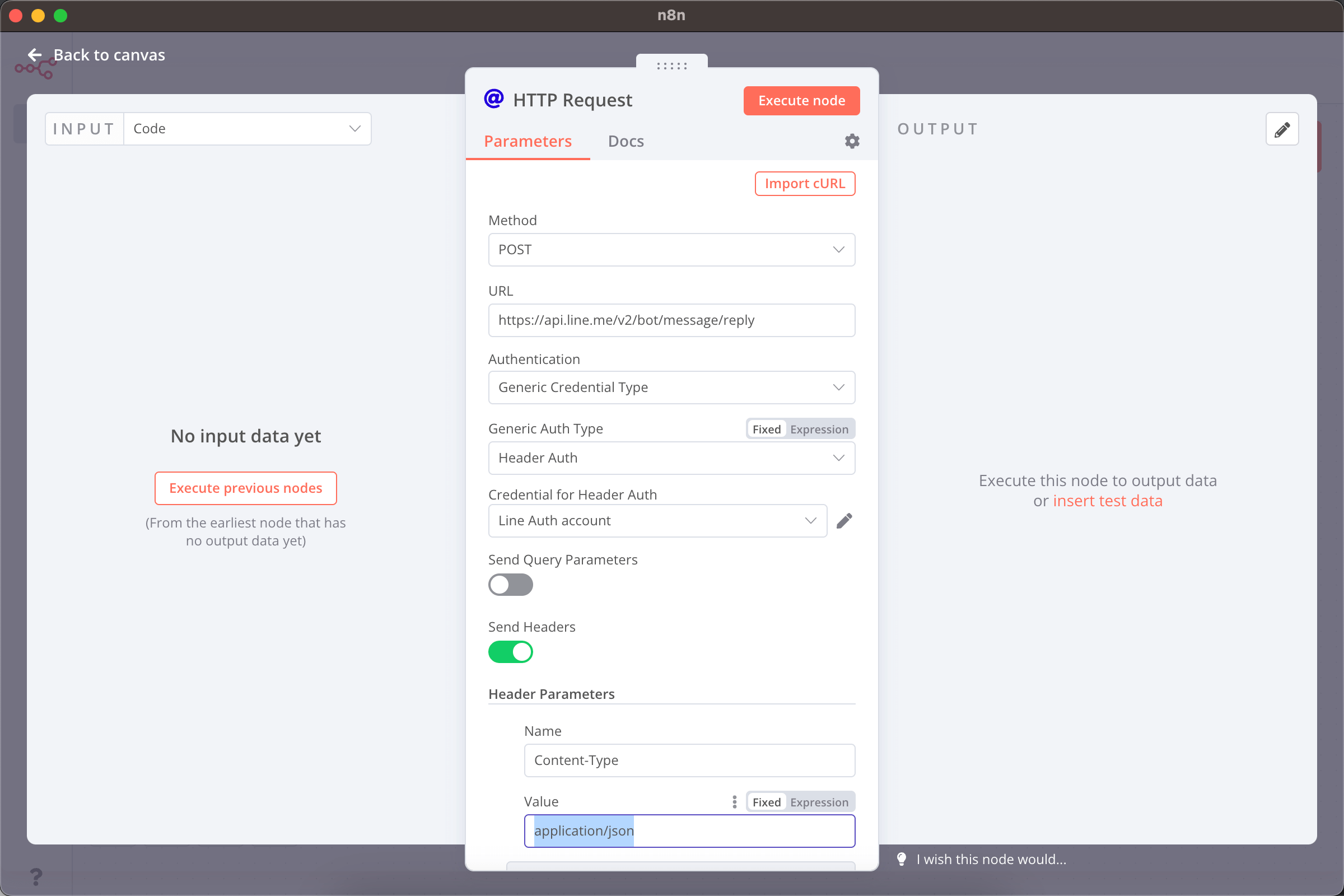Click the edit pencil in the OUTPUT panel
Viewport: 1344px width, 896px height.
[x=1282, y=129]
